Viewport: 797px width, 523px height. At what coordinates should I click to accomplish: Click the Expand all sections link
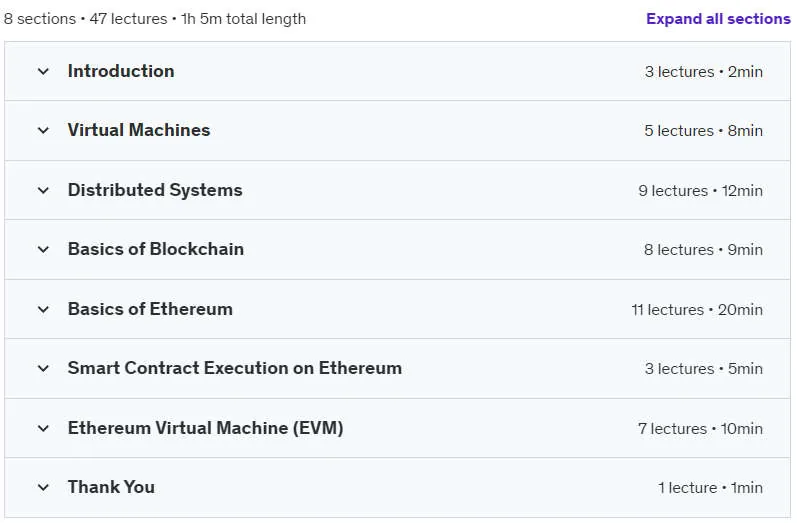coord(718,19)
